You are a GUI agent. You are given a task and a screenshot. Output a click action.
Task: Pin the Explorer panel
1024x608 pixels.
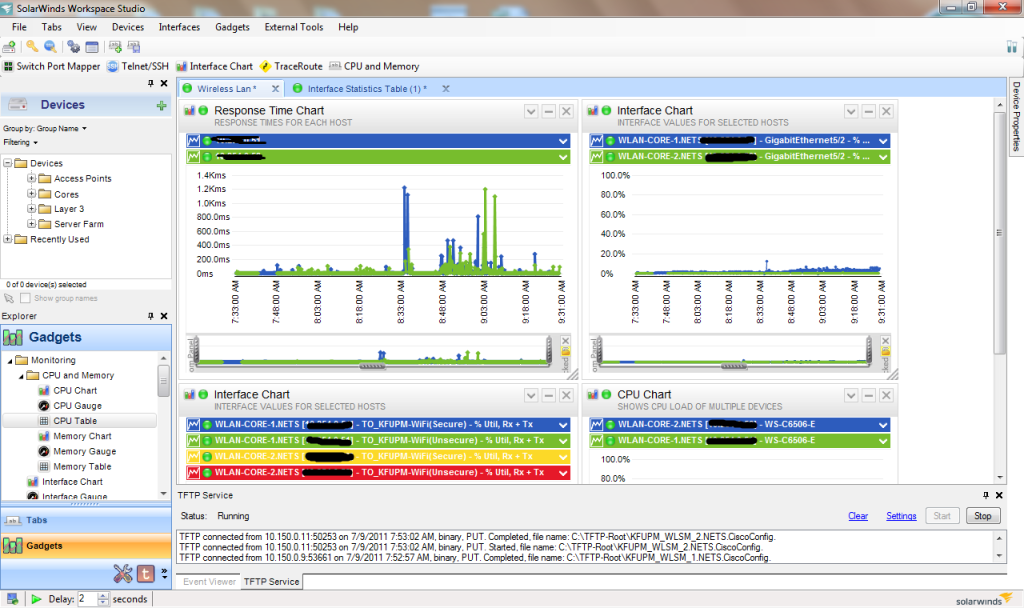[x=151, y=316]
